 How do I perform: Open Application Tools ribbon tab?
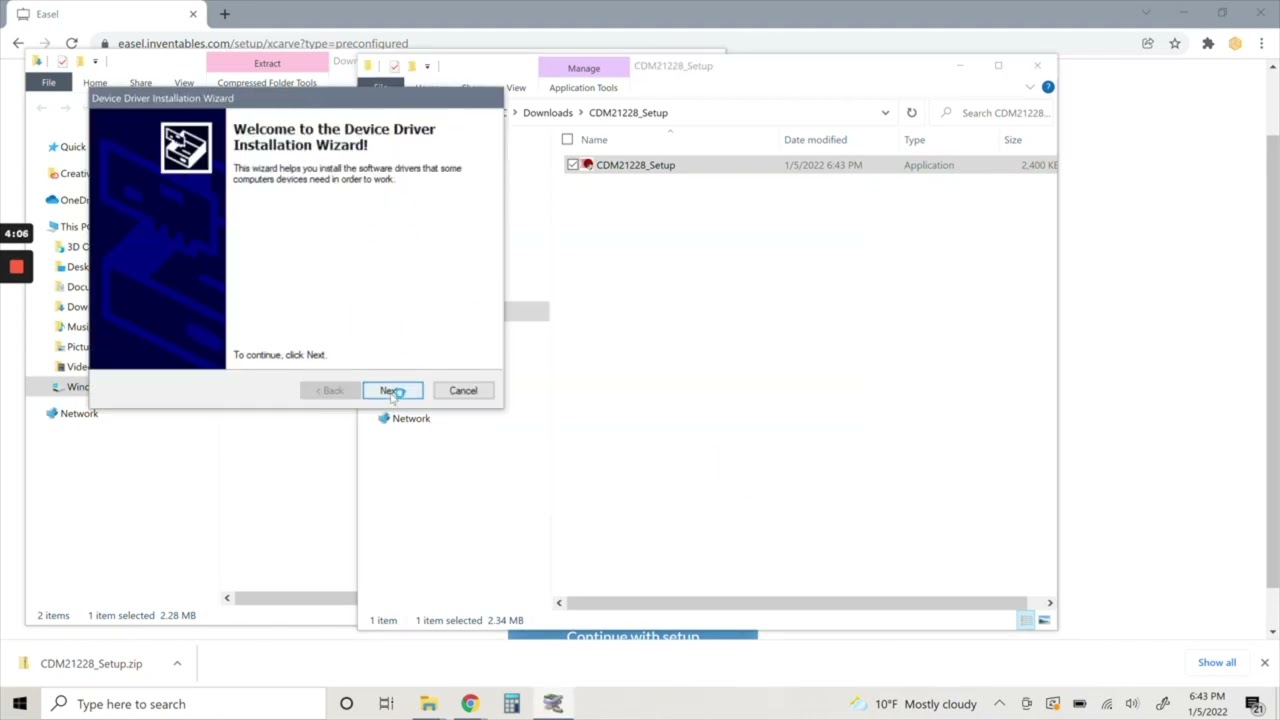[583, 88]
